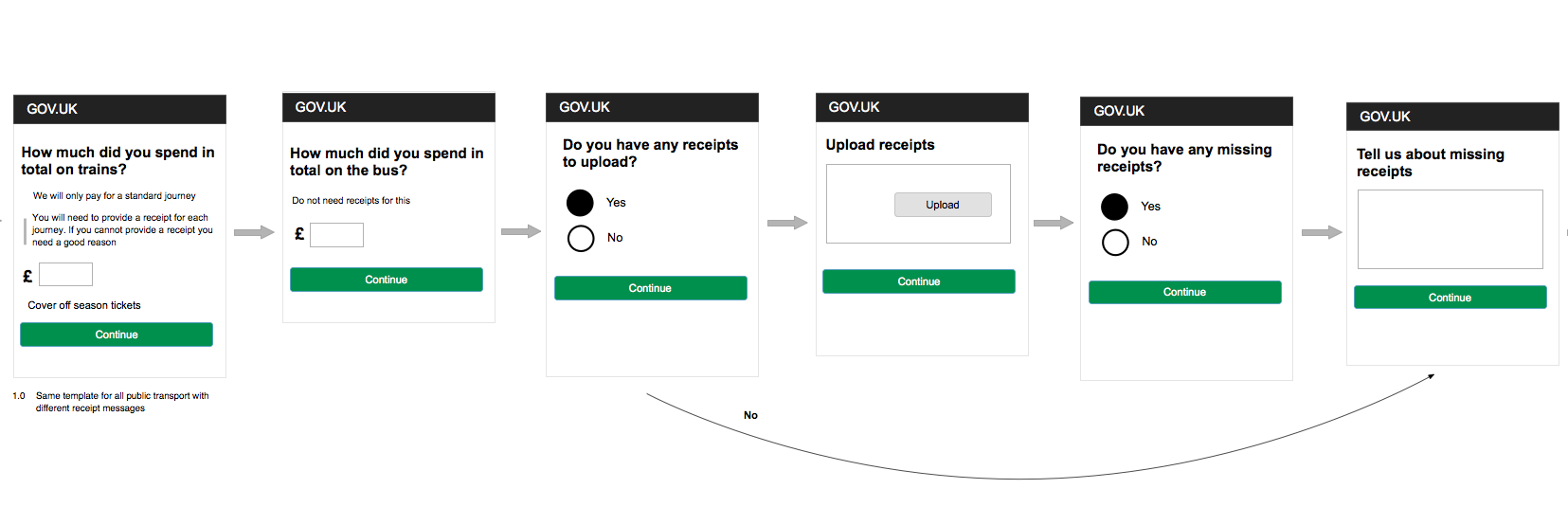Select Yes for receipts to upload
The image size is (1568, 507).
580,203
